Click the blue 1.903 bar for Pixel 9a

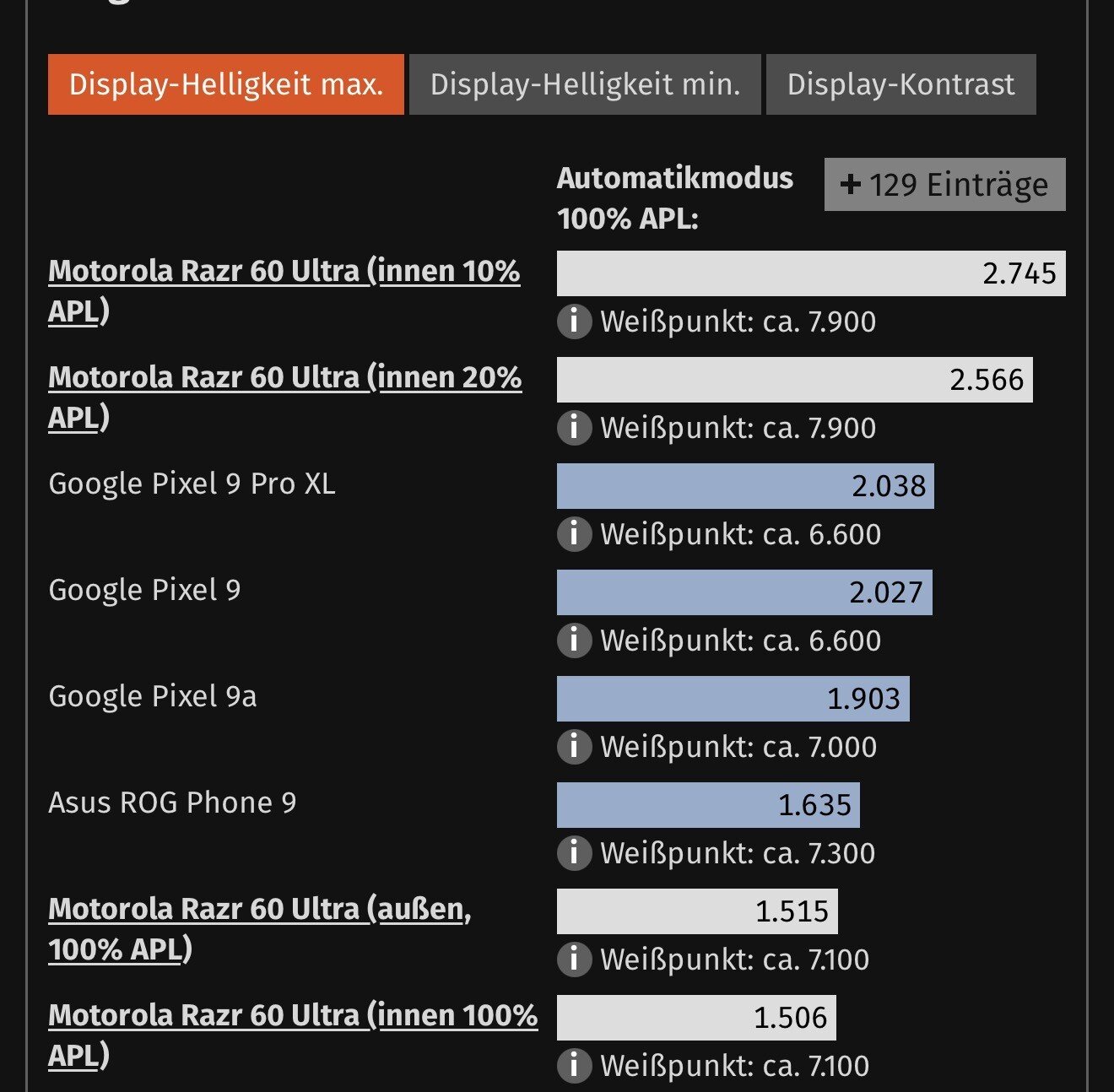pyautogui.click(x=733, y=699)
